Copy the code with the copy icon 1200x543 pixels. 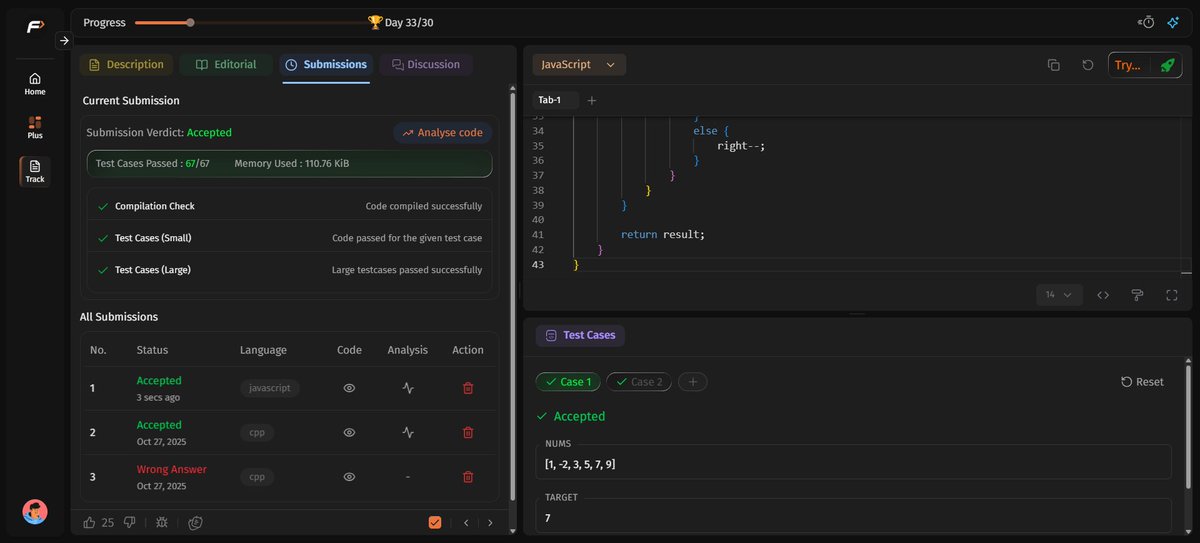coord(1053,65)
